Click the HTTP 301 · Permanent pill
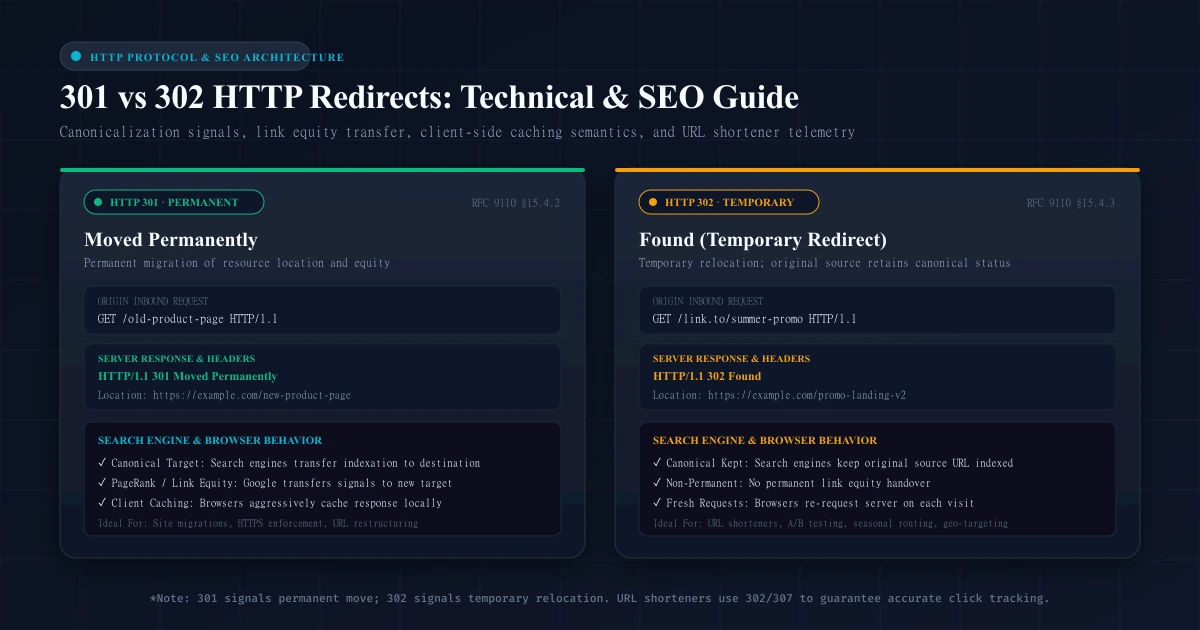1200x630 pixels. (174, 202)
